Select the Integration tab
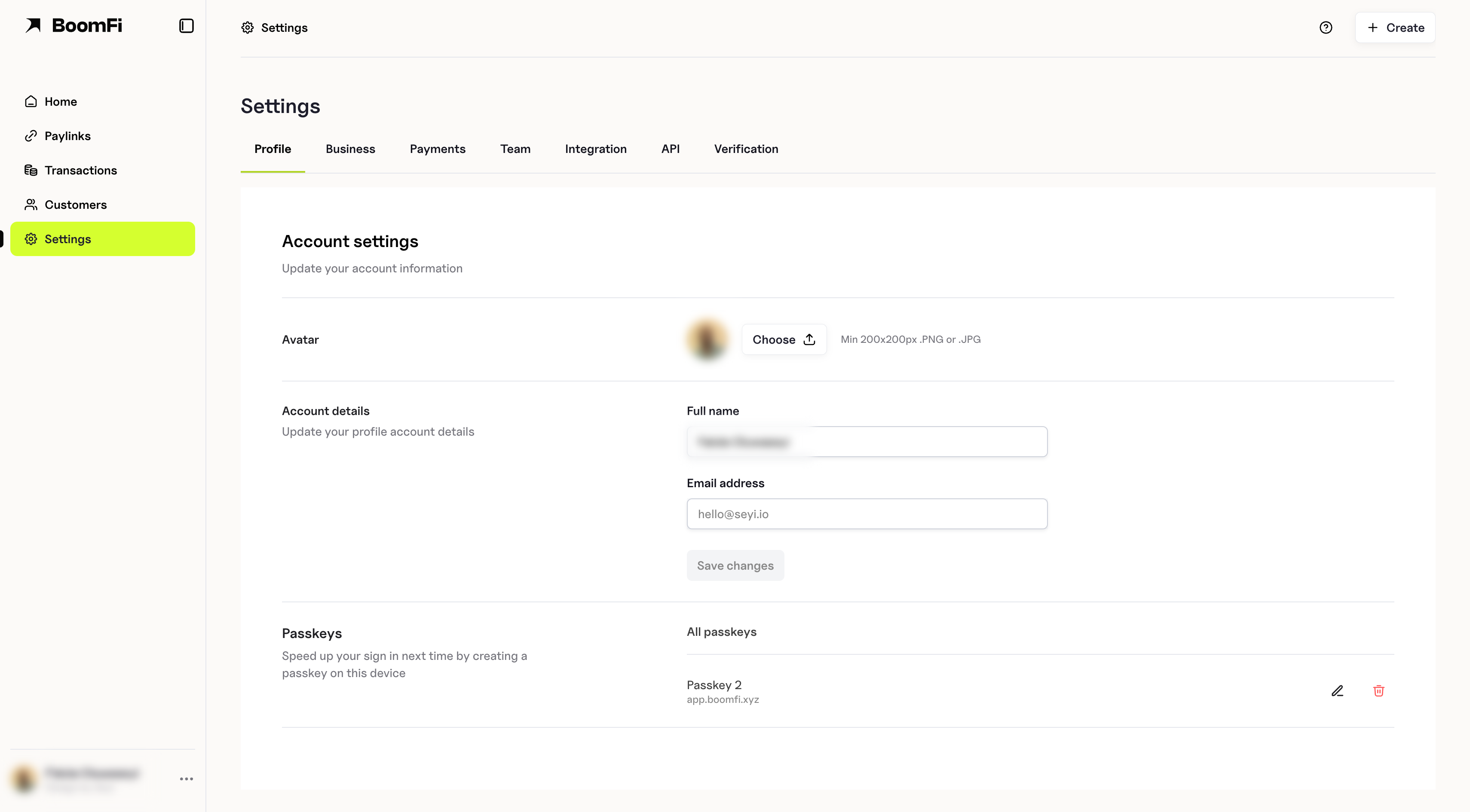The image size is (1470, 812). 595,149
